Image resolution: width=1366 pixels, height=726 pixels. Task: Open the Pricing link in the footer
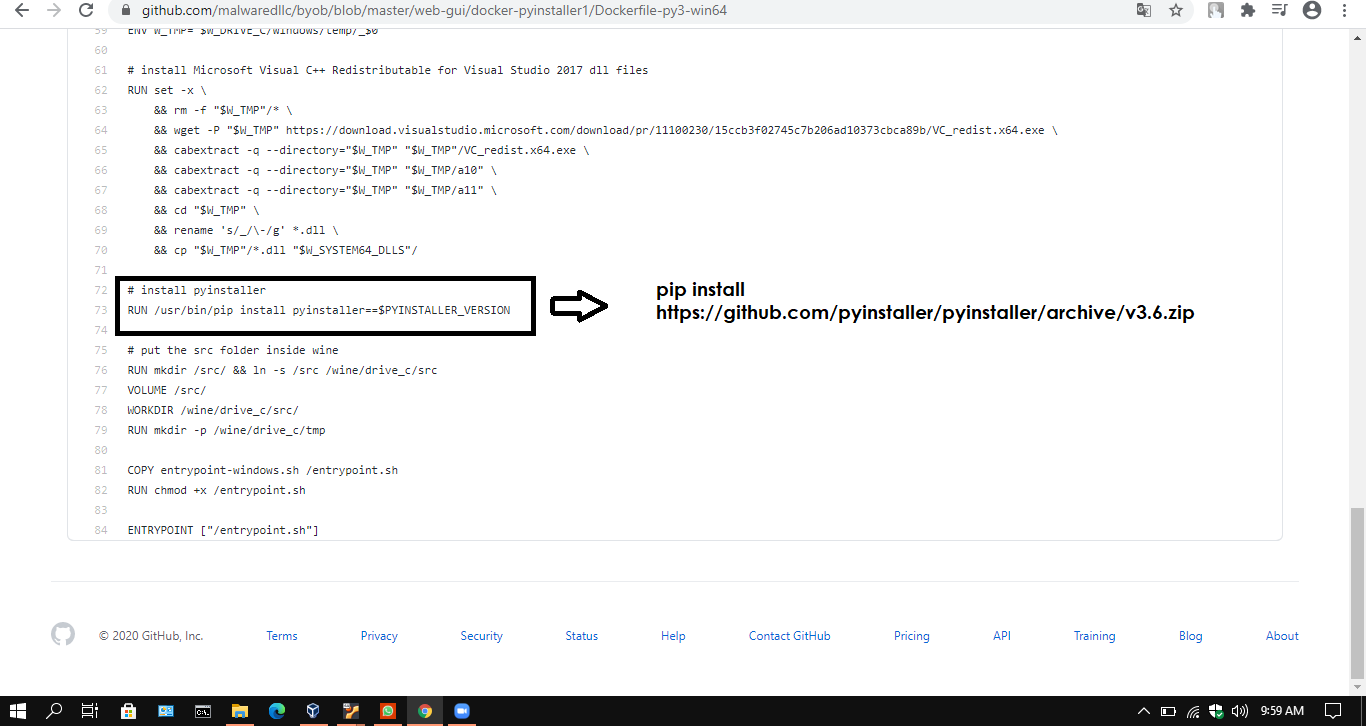click(911, 635)
